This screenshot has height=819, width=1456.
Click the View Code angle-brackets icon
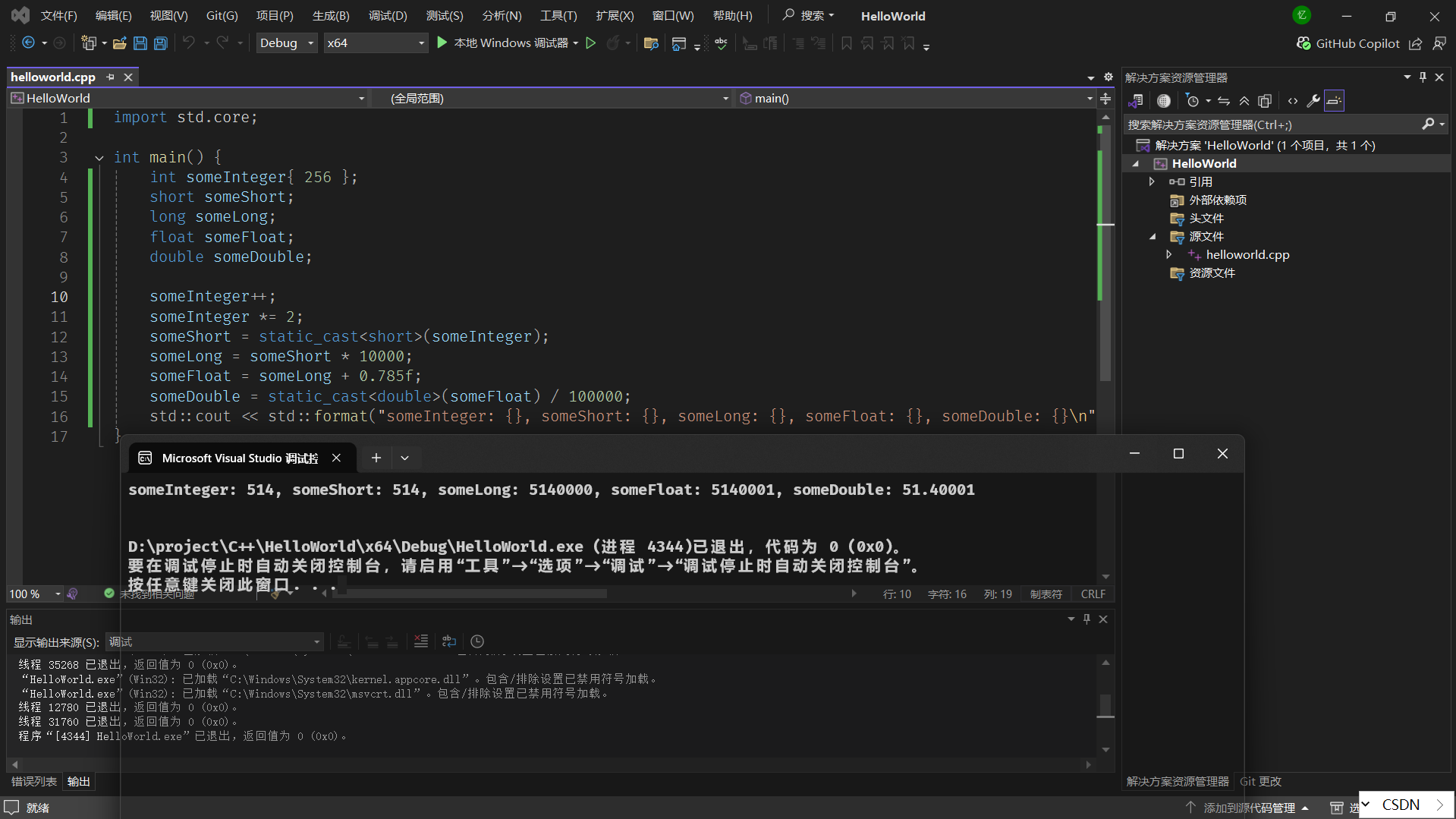pos(1293,100)
